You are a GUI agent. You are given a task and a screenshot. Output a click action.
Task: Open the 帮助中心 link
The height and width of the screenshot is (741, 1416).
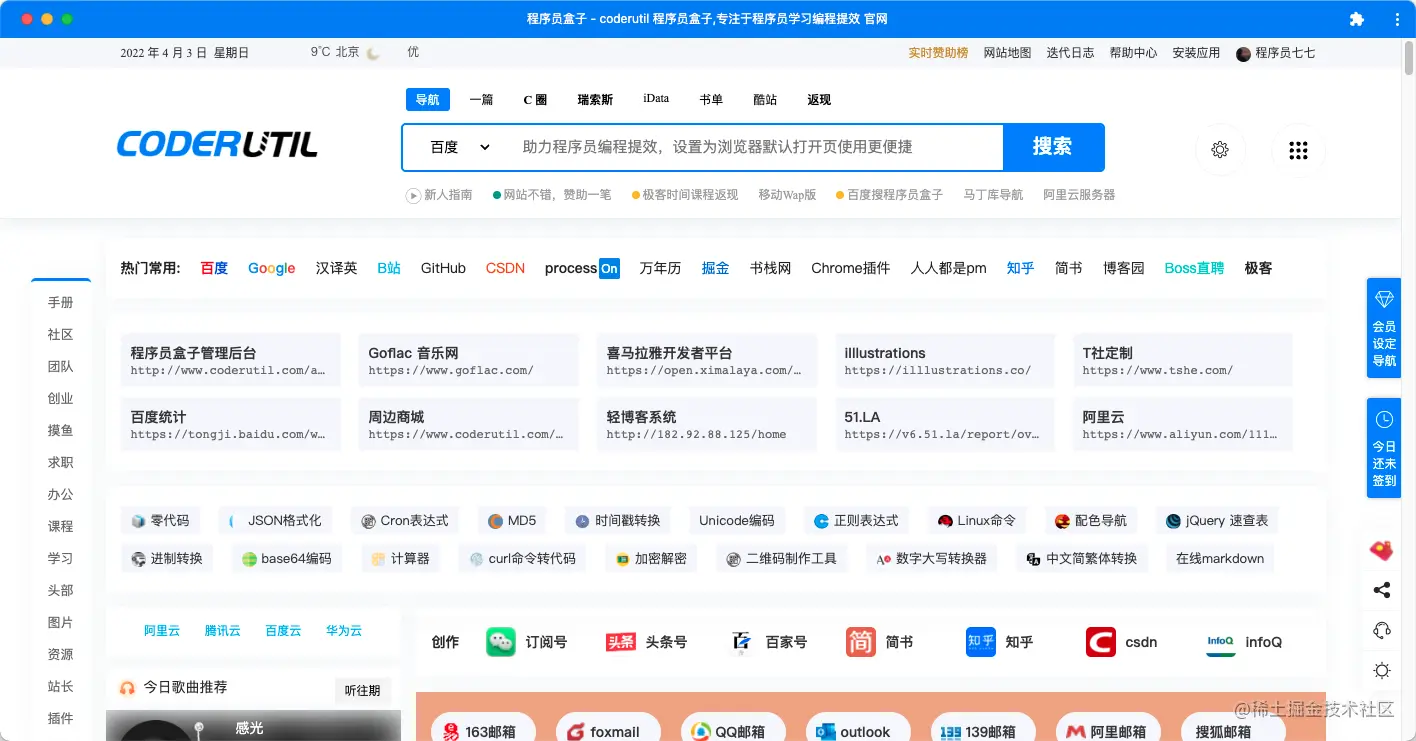[x=1133, y=53]
